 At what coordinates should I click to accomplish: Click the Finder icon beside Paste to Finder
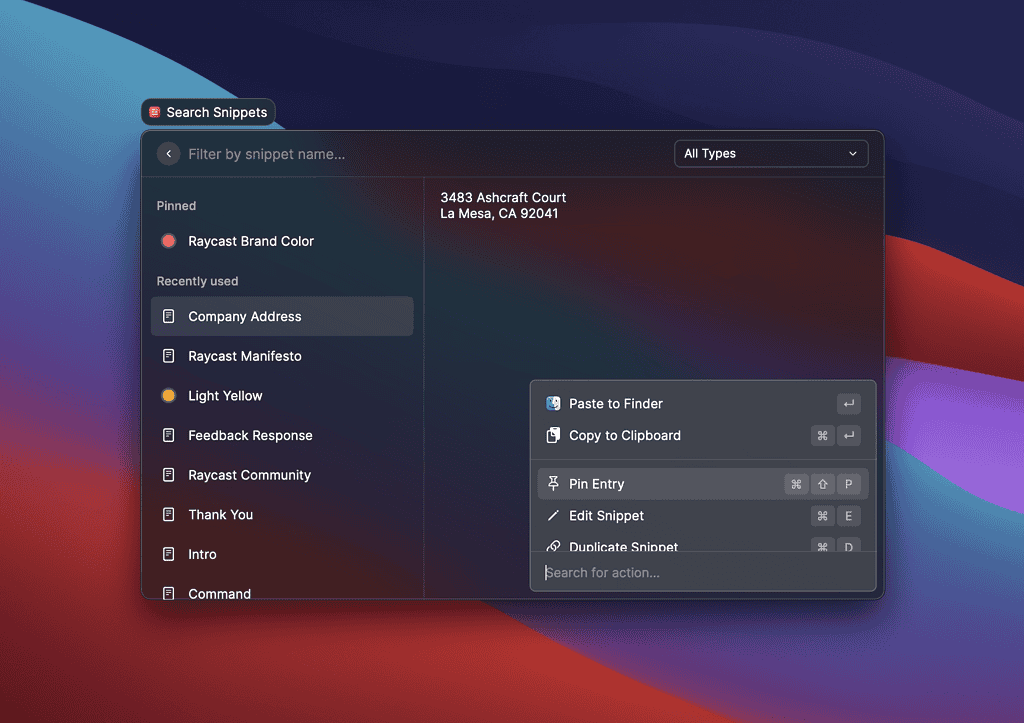(553, 404)
